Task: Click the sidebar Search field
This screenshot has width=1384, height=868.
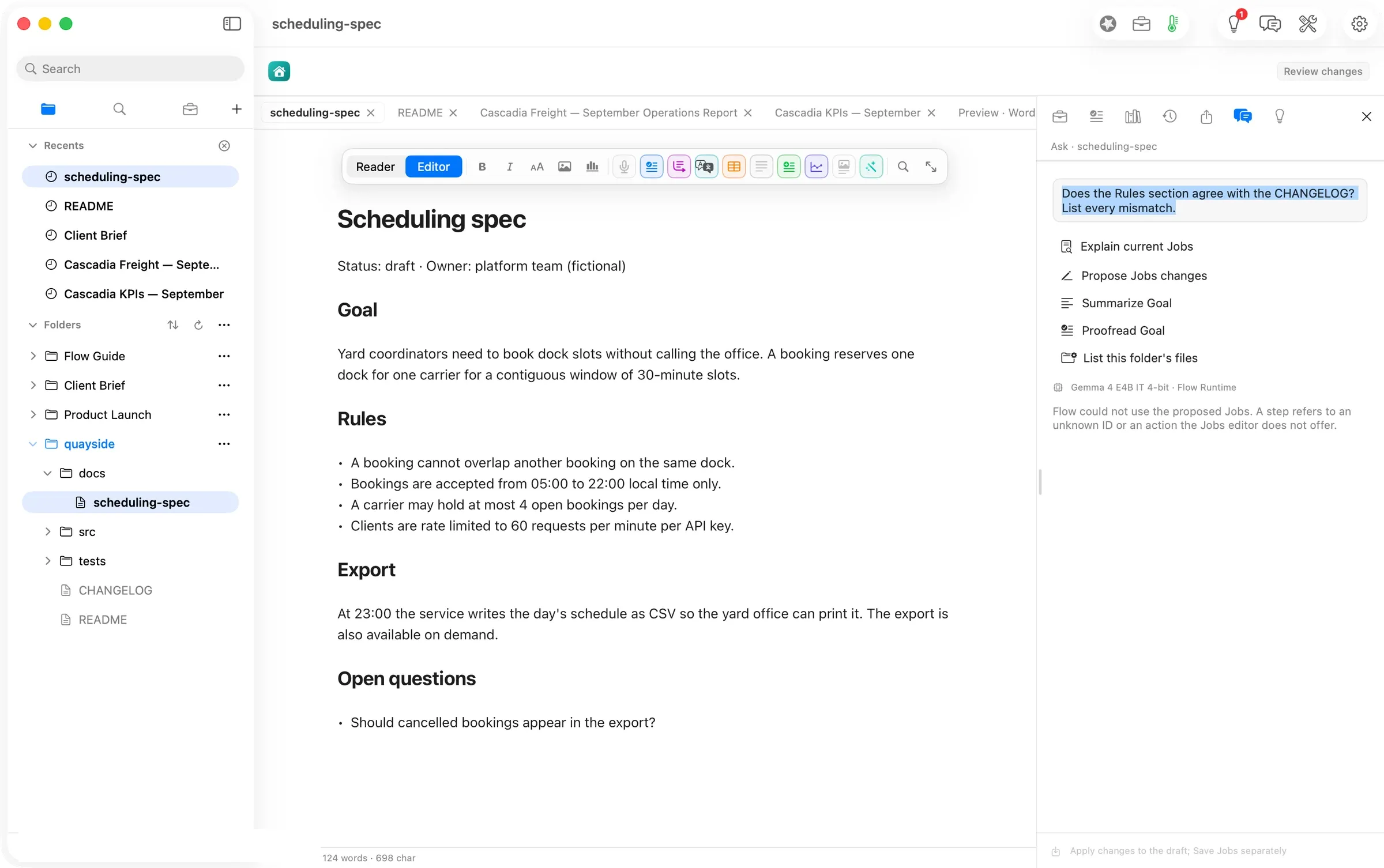Action: (130, 69)
